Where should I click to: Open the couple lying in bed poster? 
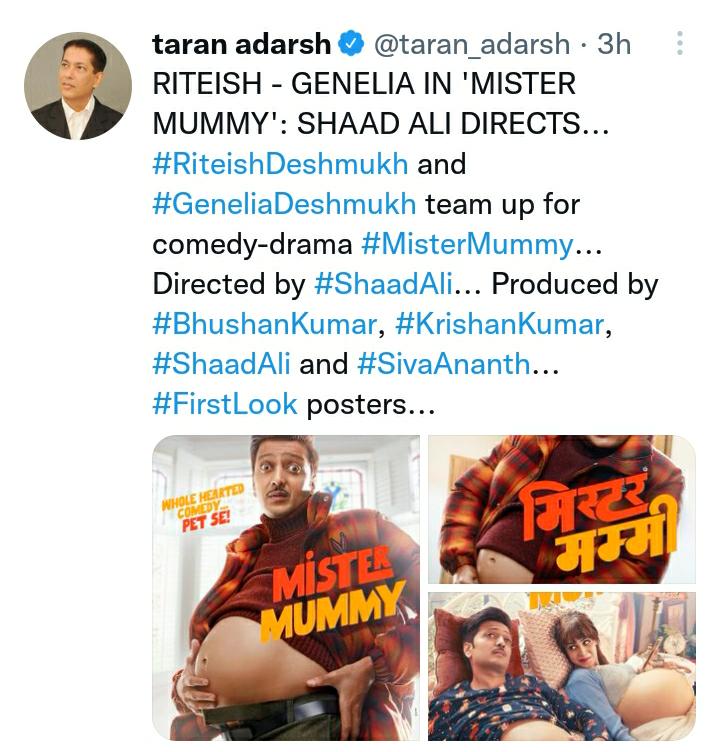coord(562,666)
